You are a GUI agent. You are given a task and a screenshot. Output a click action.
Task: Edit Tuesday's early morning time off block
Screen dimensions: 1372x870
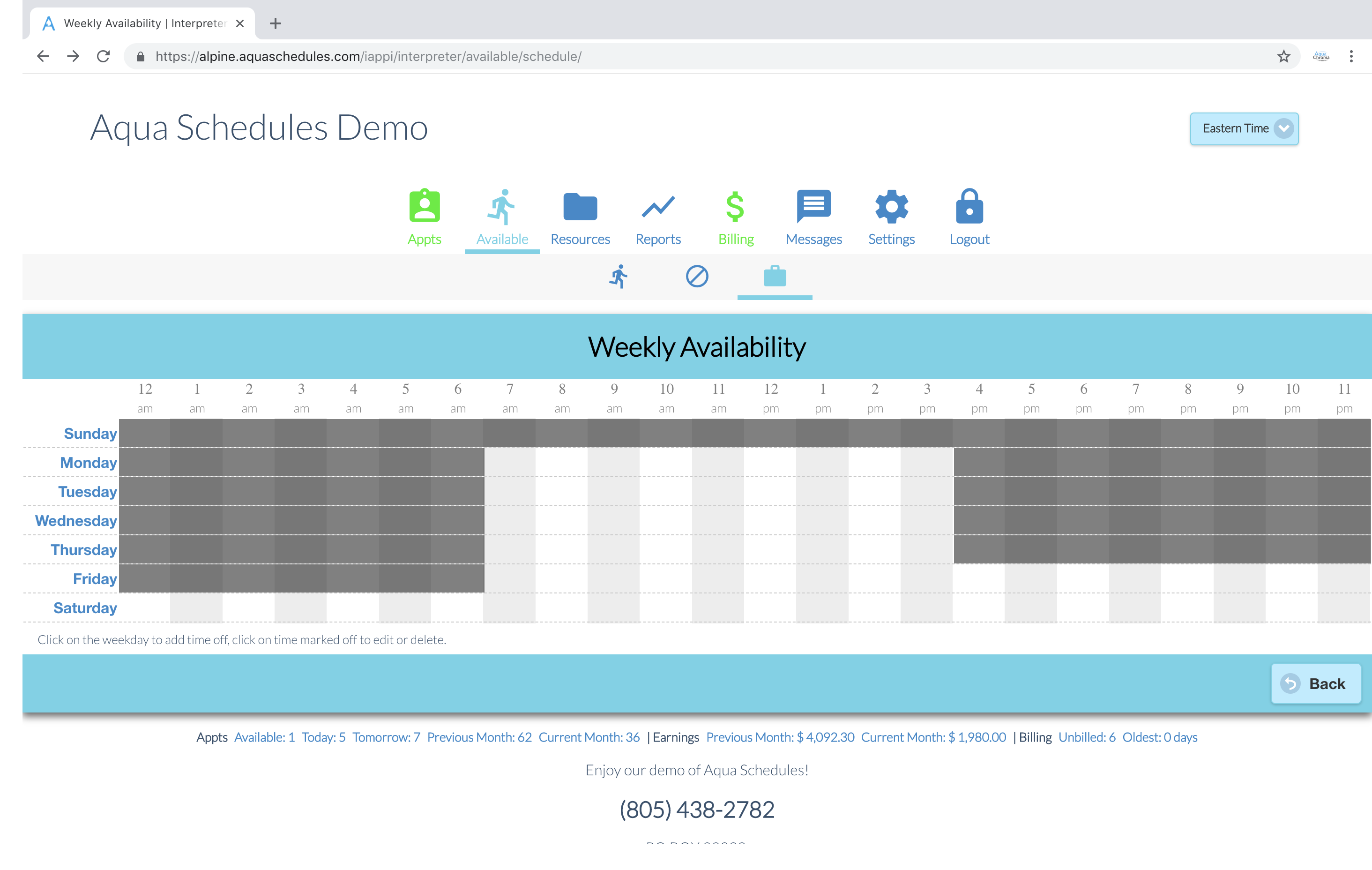point(301,491)
